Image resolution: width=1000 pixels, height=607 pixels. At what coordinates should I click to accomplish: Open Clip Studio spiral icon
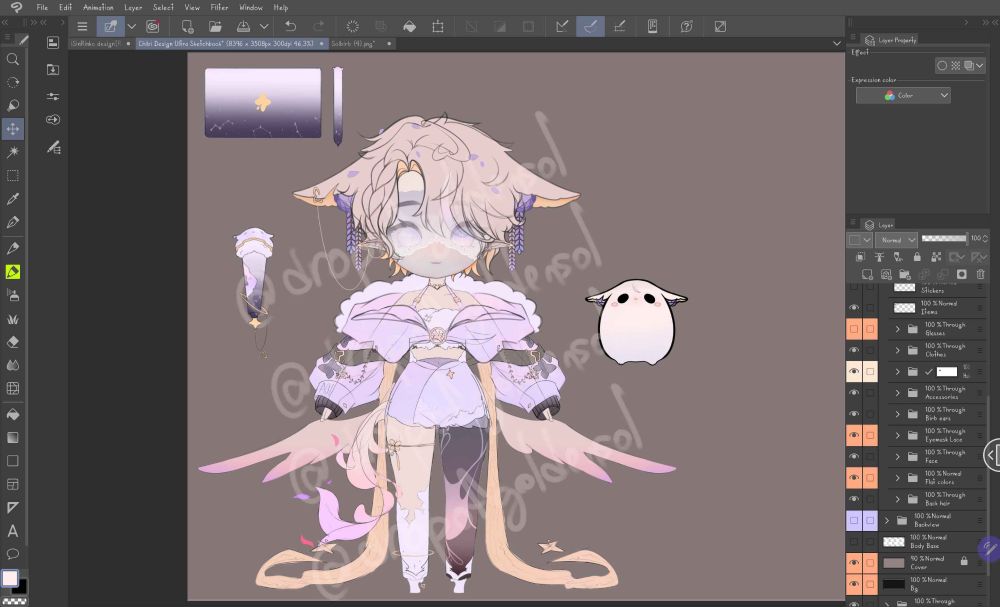click(x=152, y=26)
